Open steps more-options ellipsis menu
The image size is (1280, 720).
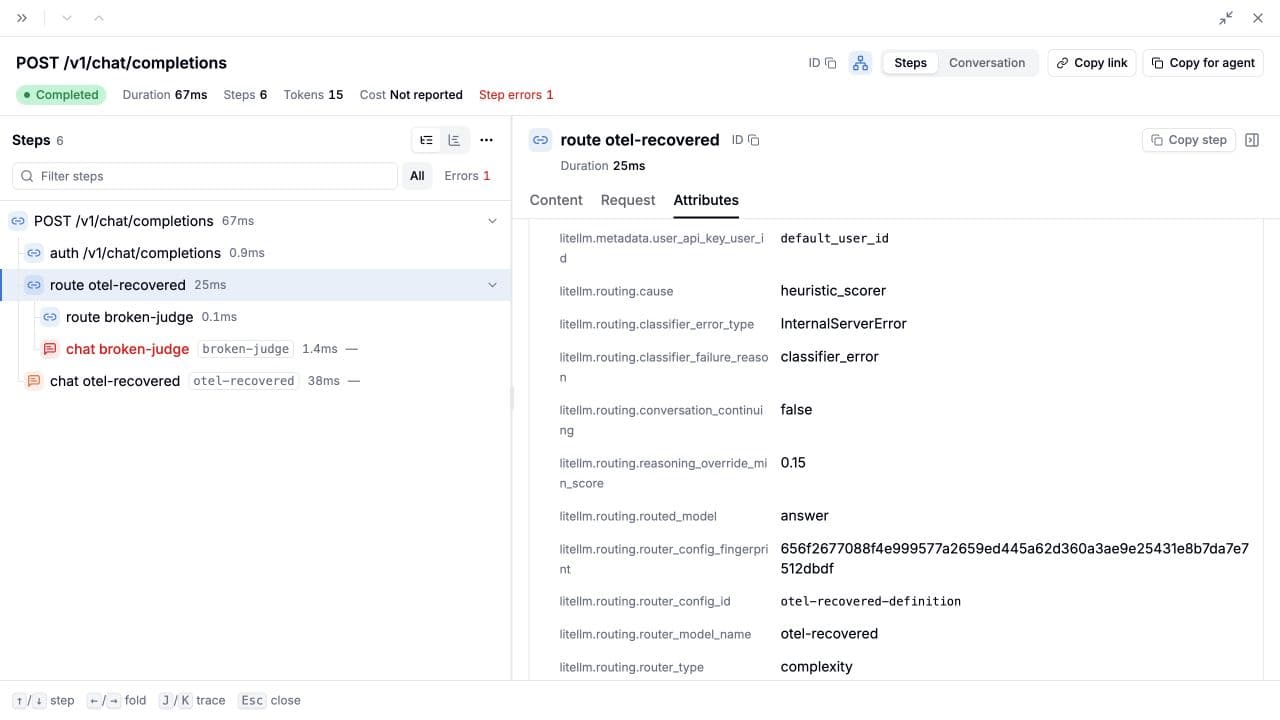tap(486, 140)
